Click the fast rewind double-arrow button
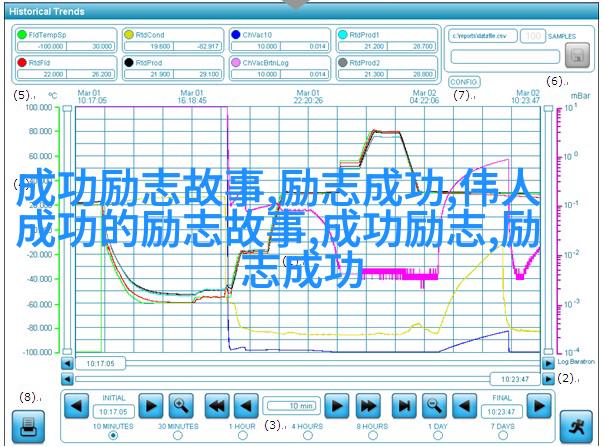604x447 pixels. pyautogui.click(x=217, y=405)
